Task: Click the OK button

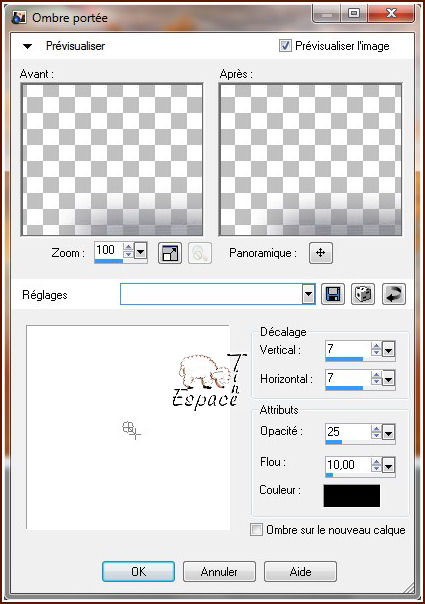Action: 138,571
